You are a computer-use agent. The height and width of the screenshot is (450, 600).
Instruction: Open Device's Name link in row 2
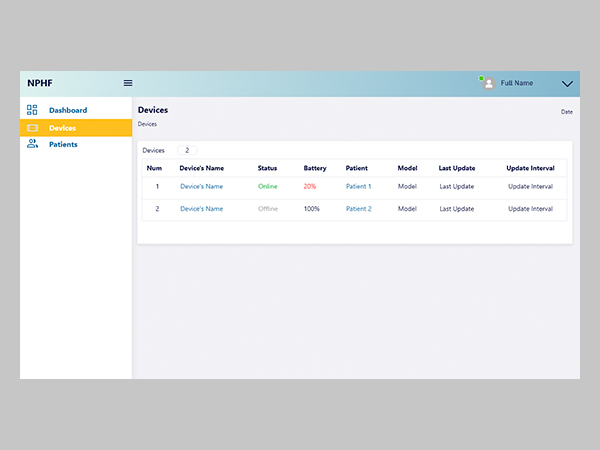[201, 209]
